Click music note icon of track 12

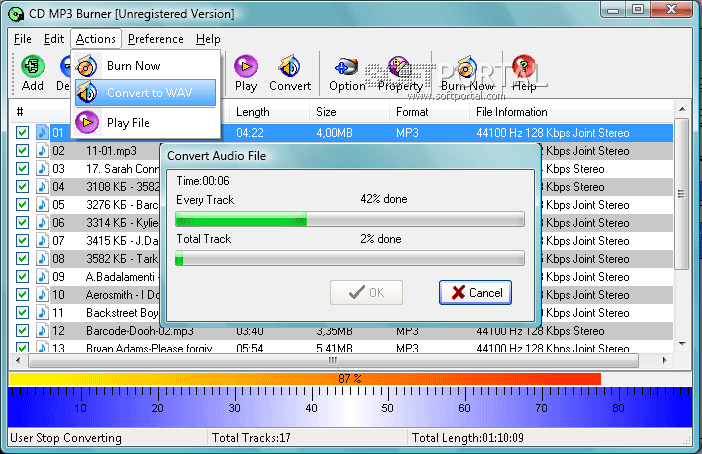[42, 330]
